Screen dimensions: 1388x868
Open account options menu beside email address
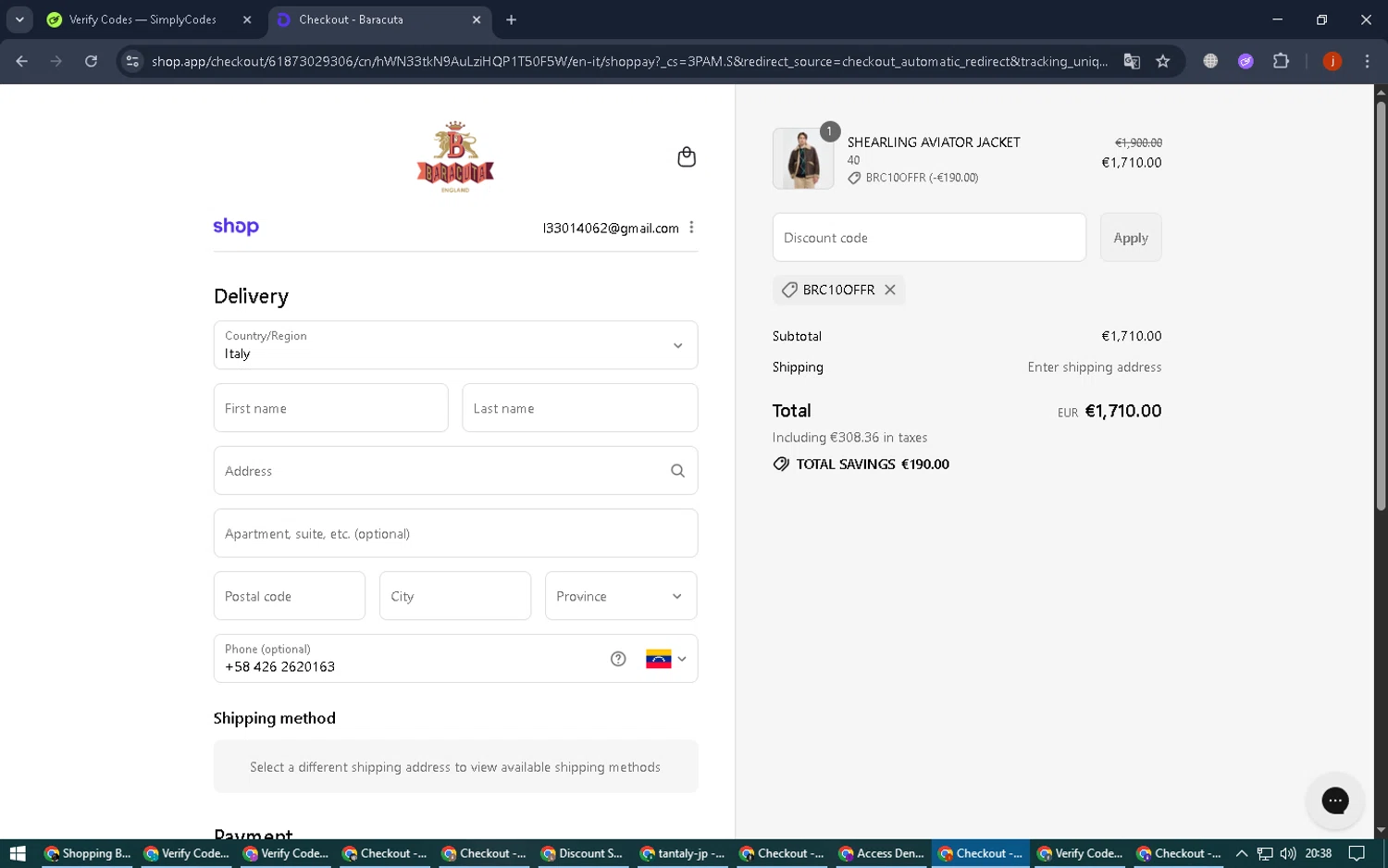pyautogui.click(x=691, y=228)
